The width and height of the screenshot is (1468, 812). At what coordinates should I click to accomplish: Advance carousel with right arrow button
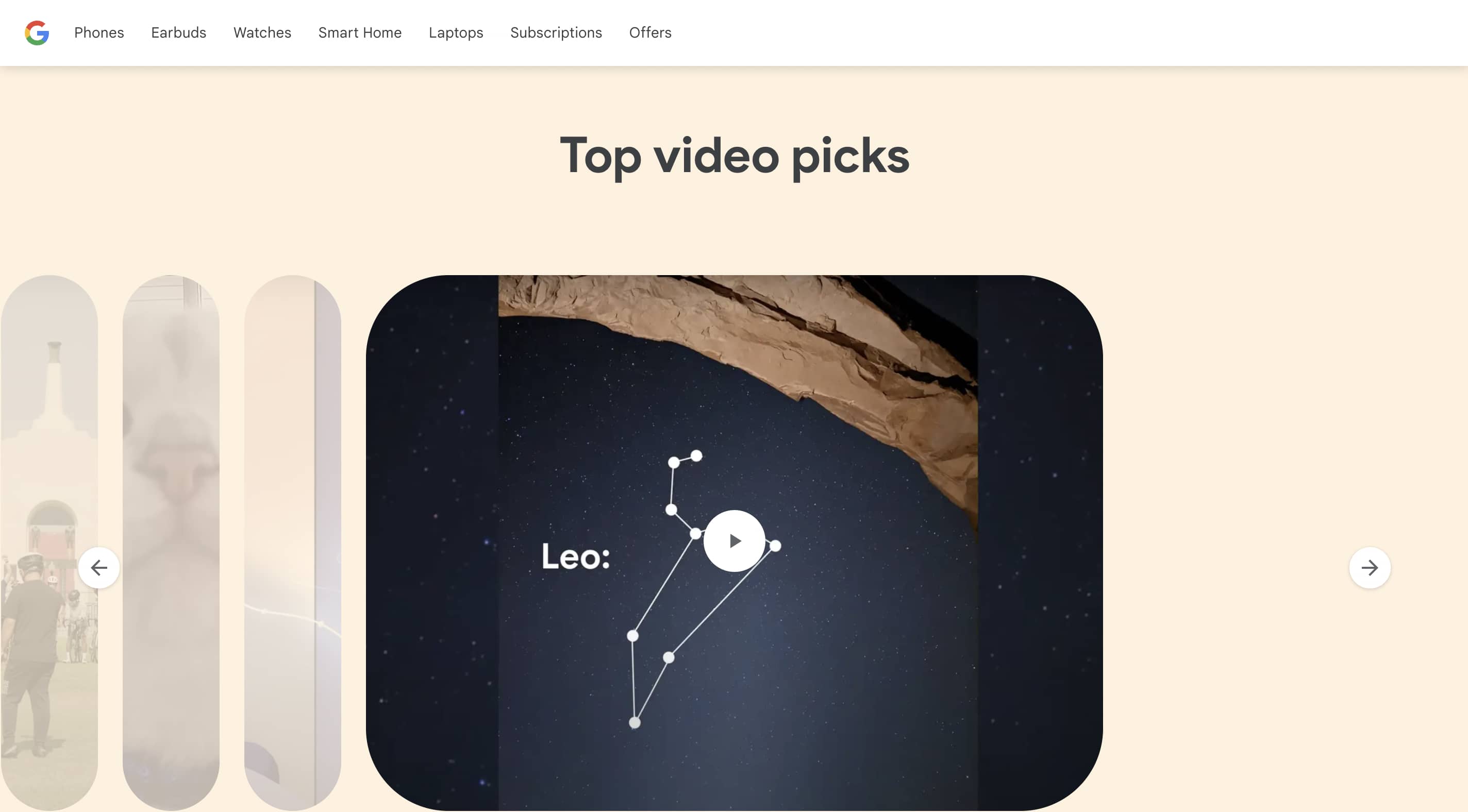click(x=1370, y=568)
